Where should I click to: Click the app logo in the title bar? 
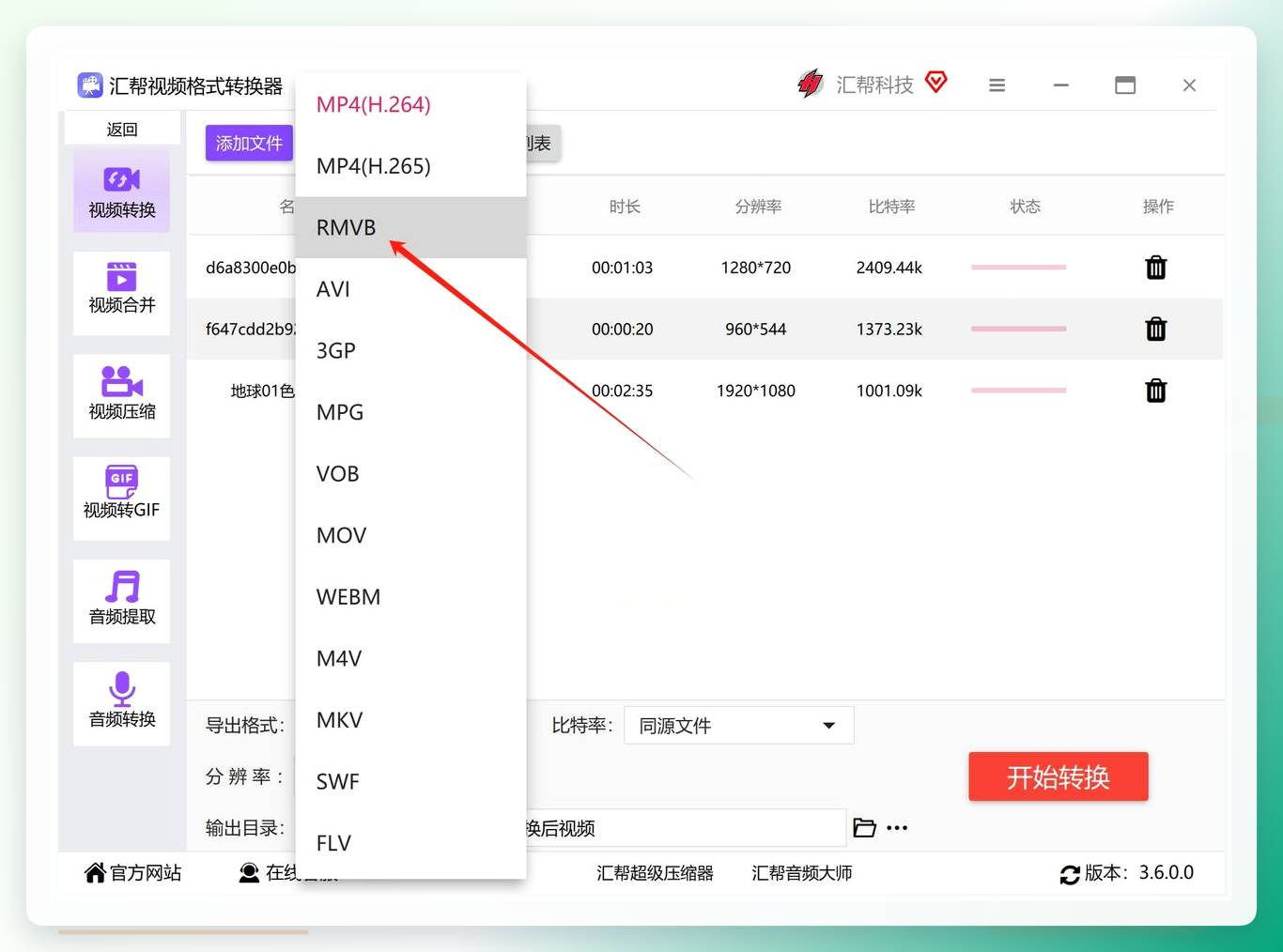pos(90,85)
